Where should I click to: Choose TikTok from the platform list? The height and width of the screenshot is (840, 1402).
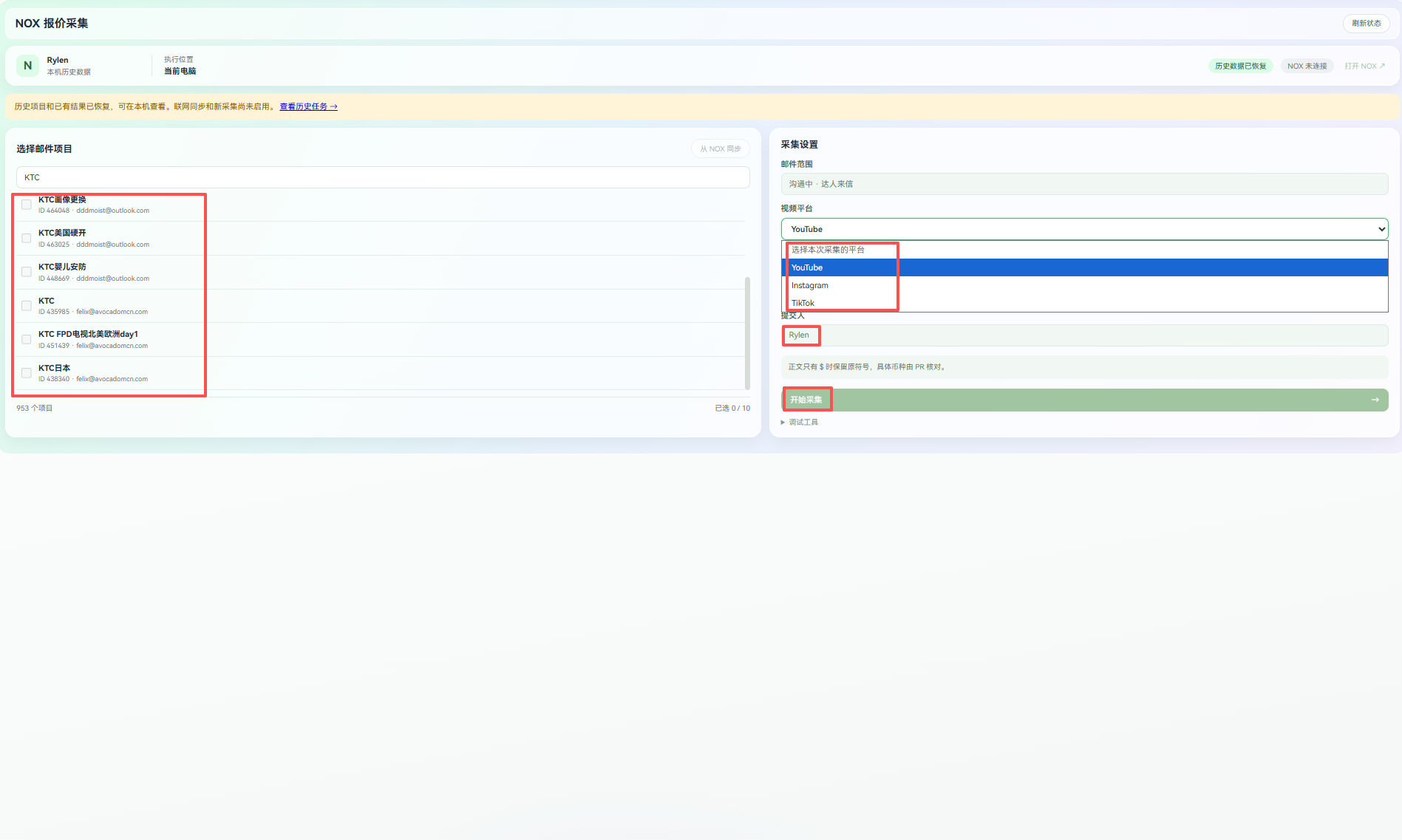point(1084,303)
